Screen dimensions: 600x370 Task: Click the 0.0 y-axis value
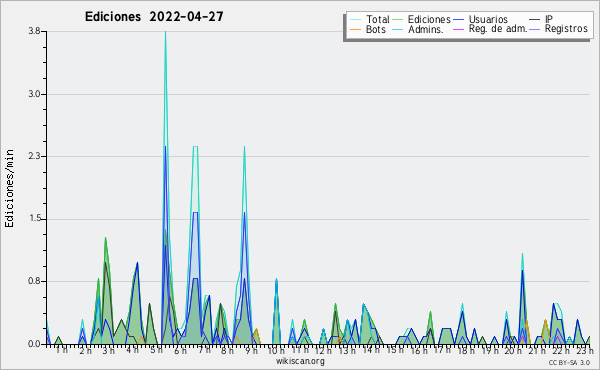point(34,344)
